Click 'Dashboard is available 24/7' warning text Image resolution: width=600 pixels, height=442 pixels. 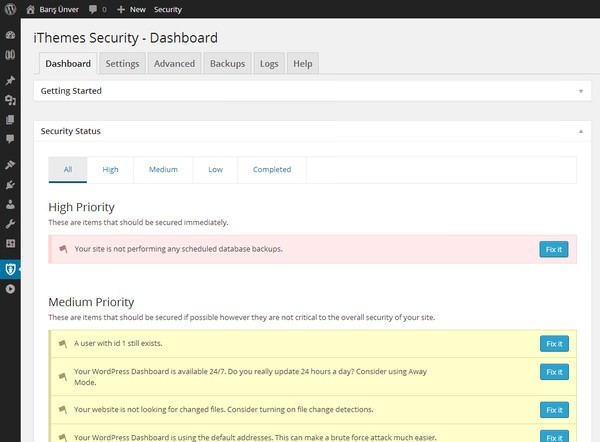[250, 377]
